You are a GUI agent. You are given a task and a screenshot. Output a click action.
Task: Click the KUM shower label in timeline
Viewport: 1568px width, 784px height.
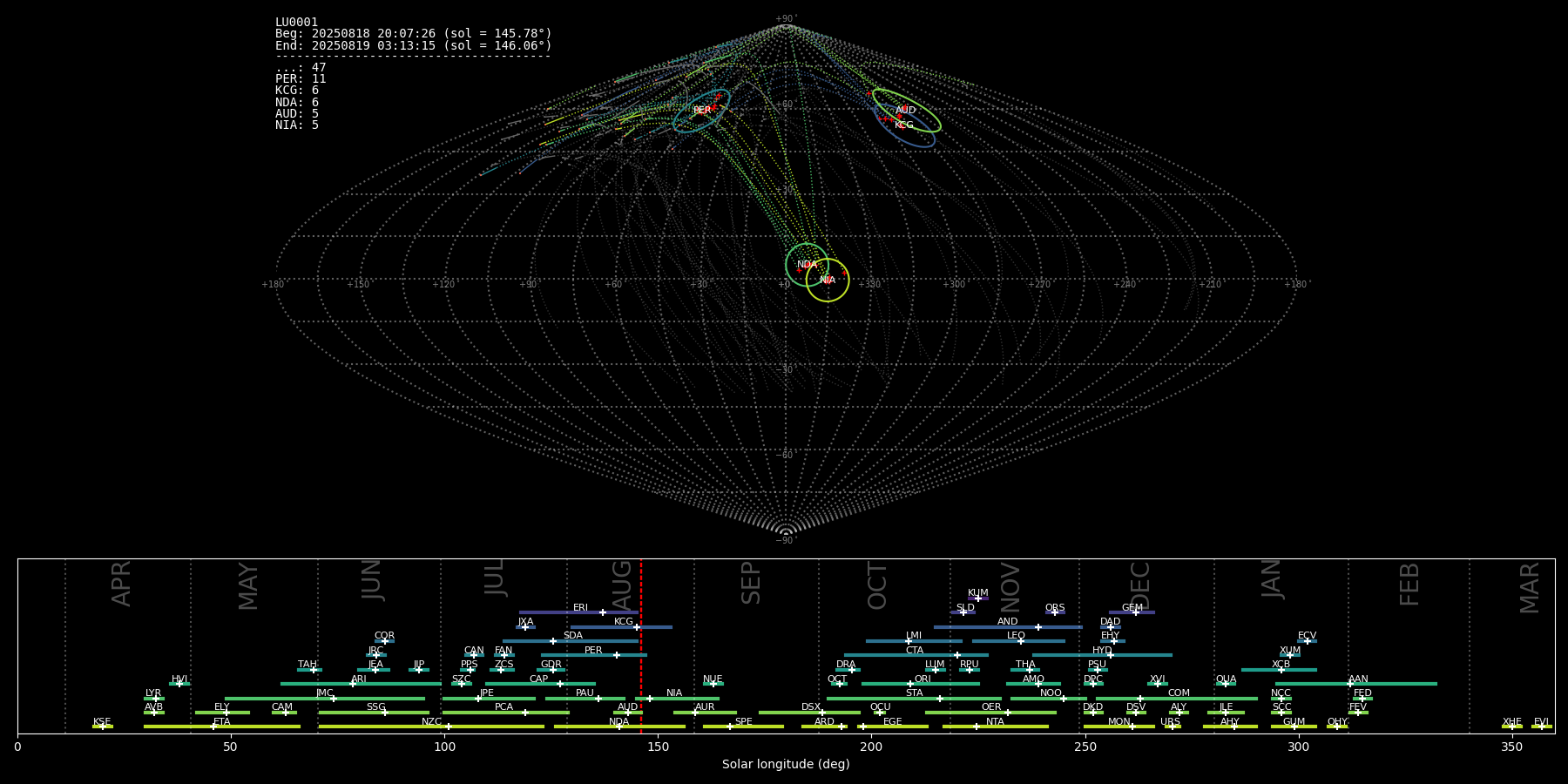(x=978, y=593)
